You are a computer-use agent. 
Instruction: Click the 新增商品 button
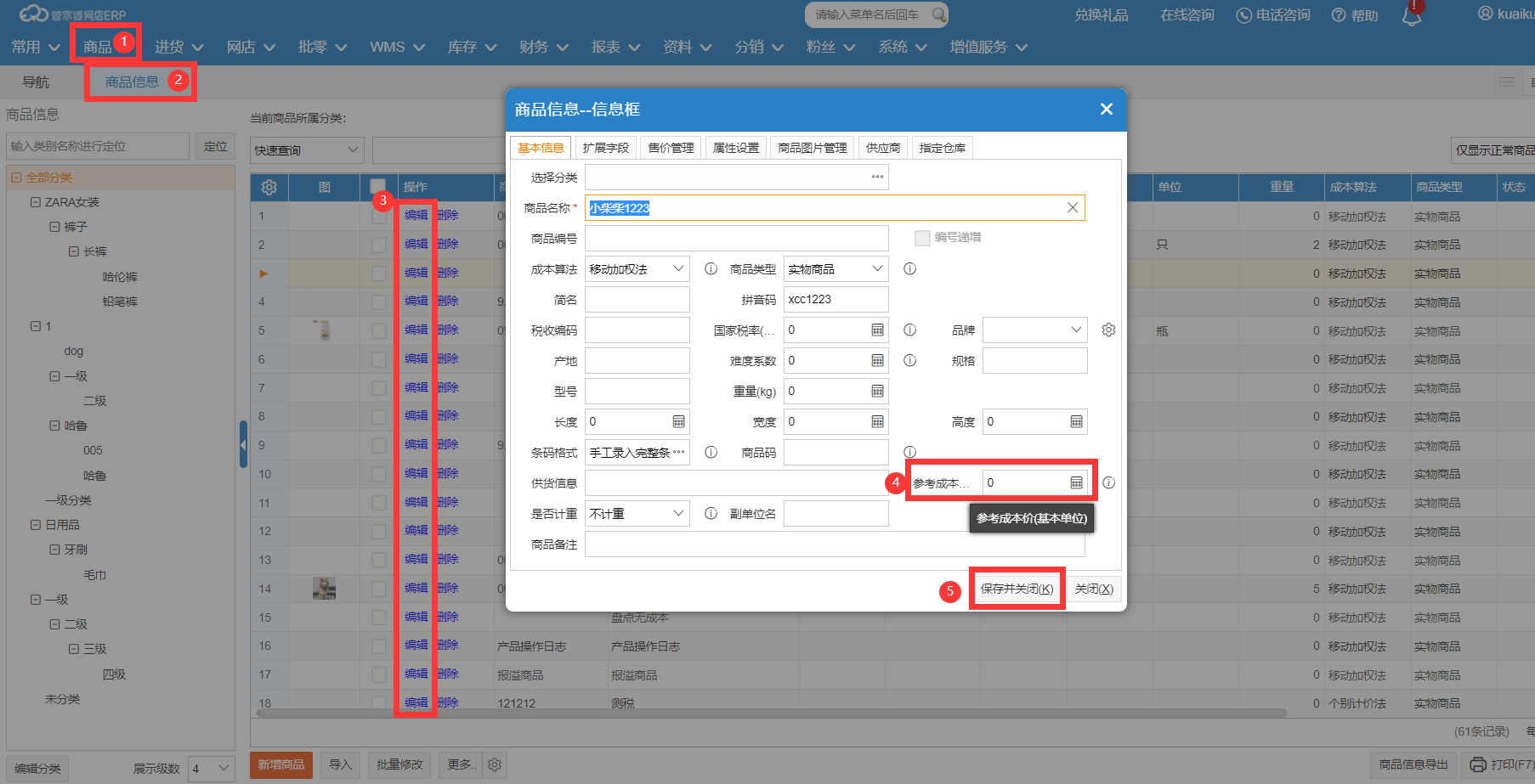pyautogui.click(x=281, y=764)
